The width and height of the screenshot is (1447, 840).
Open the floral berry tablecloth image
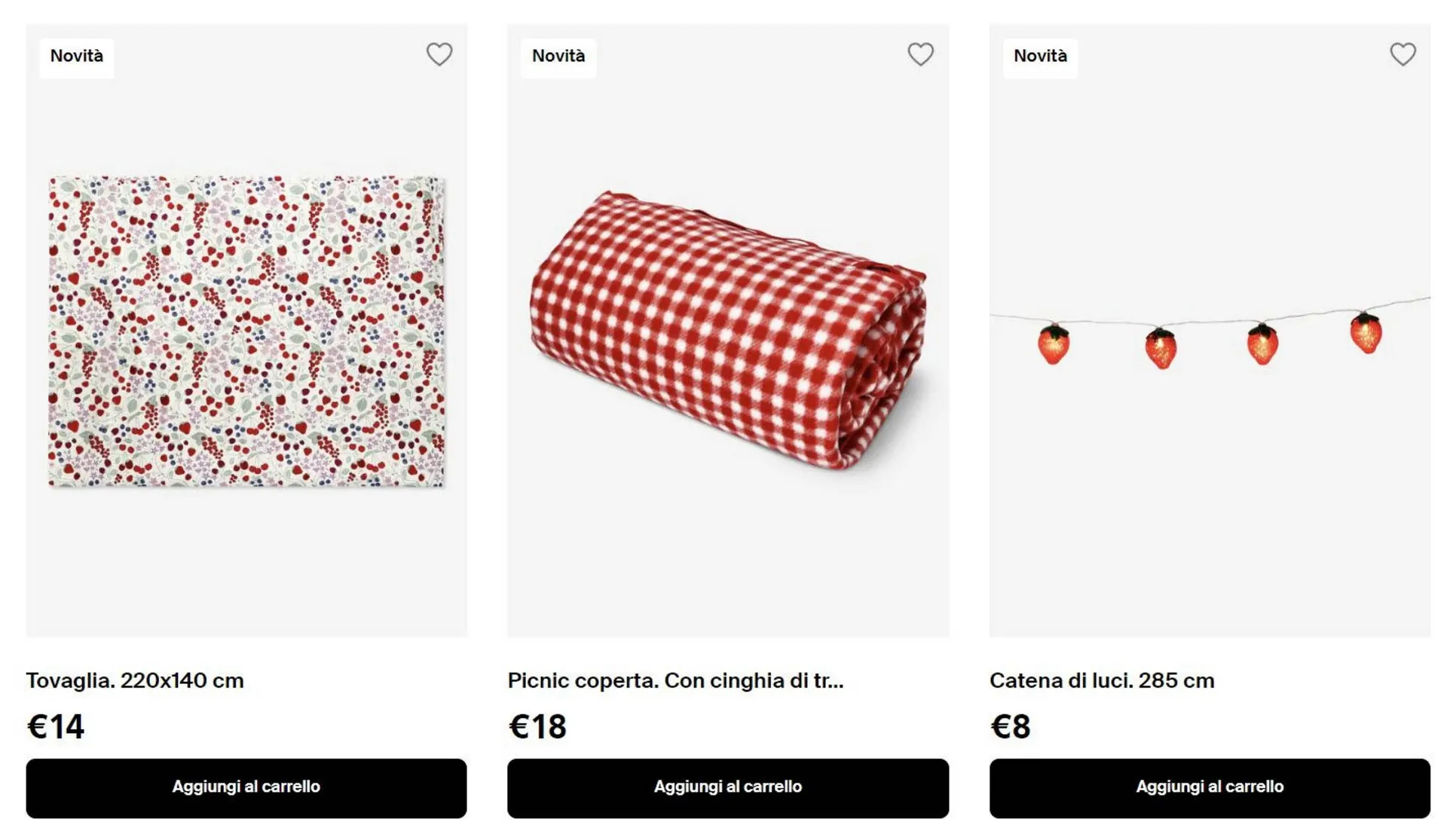click(x=246, y=331)
